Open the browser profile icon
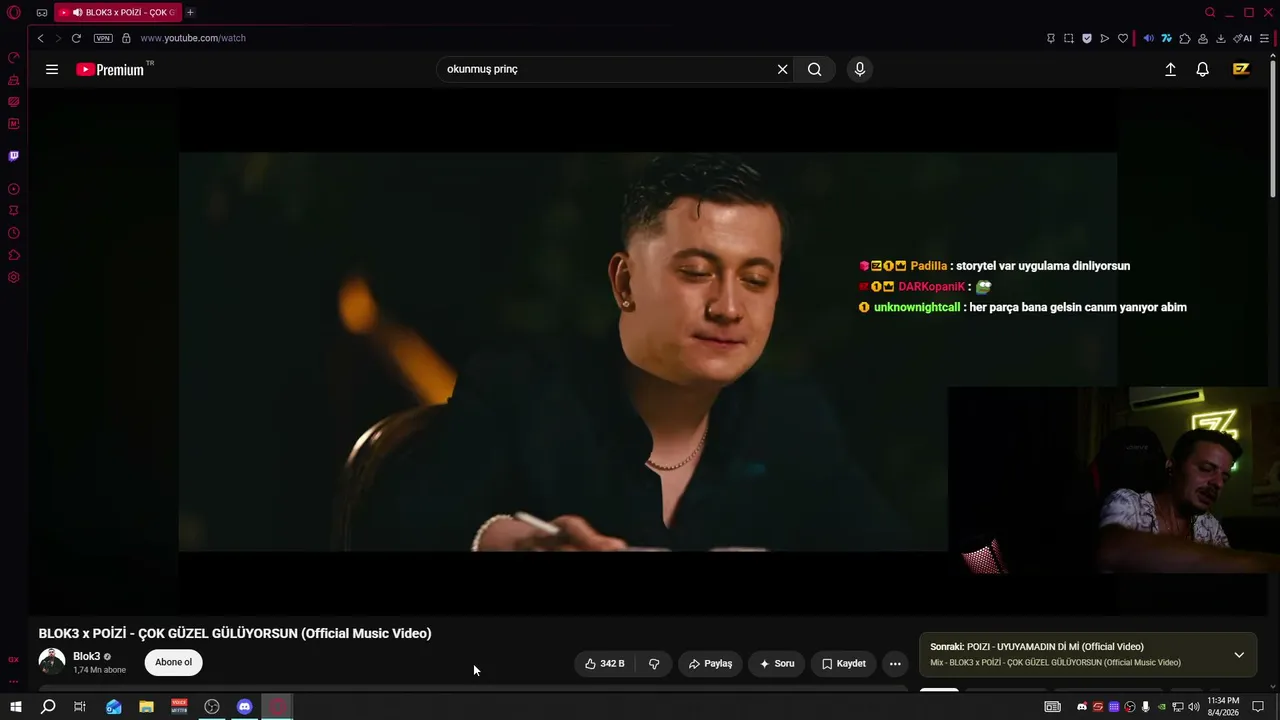The width and height of the screenshot is (1280, 720). (1203, 38)
